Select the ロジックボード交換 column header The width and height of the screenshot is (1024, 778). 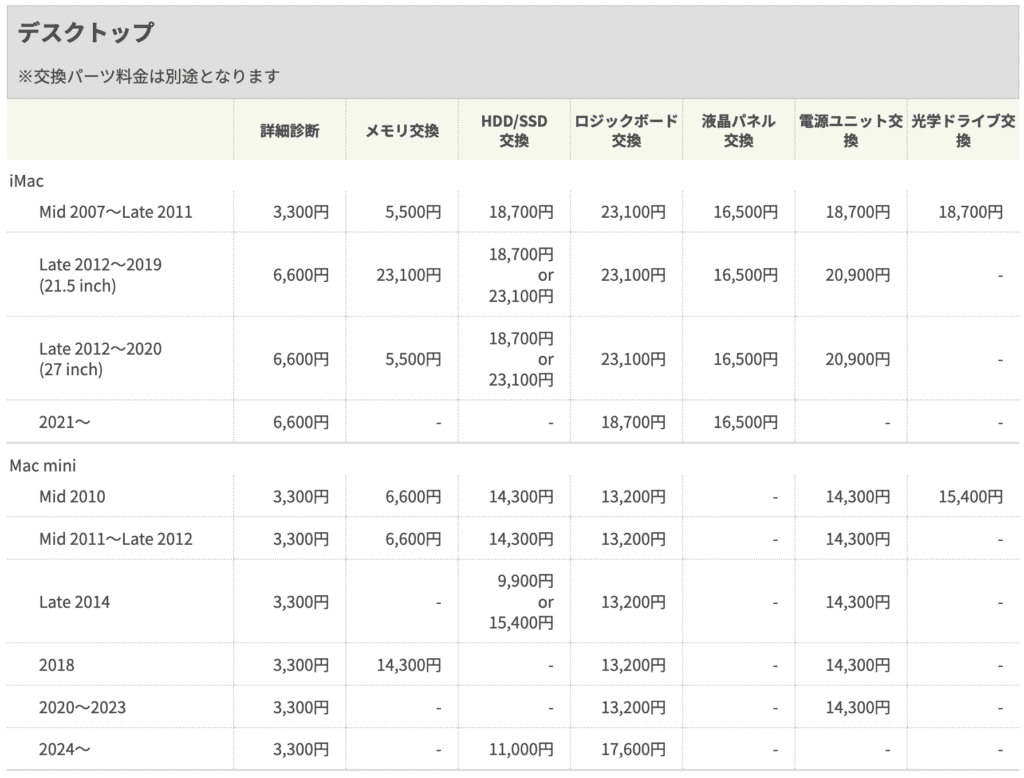point(626,131)
